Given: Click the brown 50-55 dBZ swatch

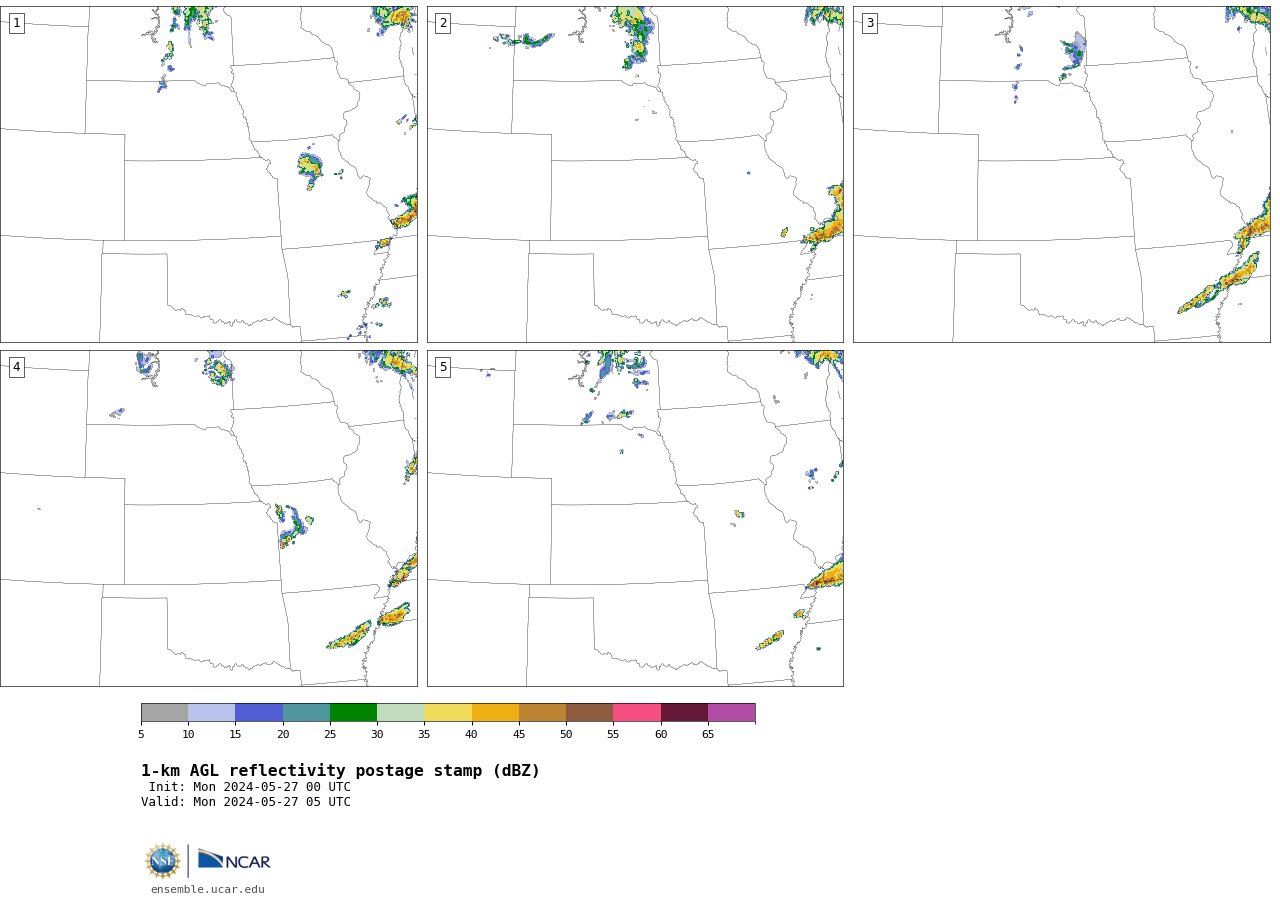Looking at the screenshot, I should coord(590,712).
